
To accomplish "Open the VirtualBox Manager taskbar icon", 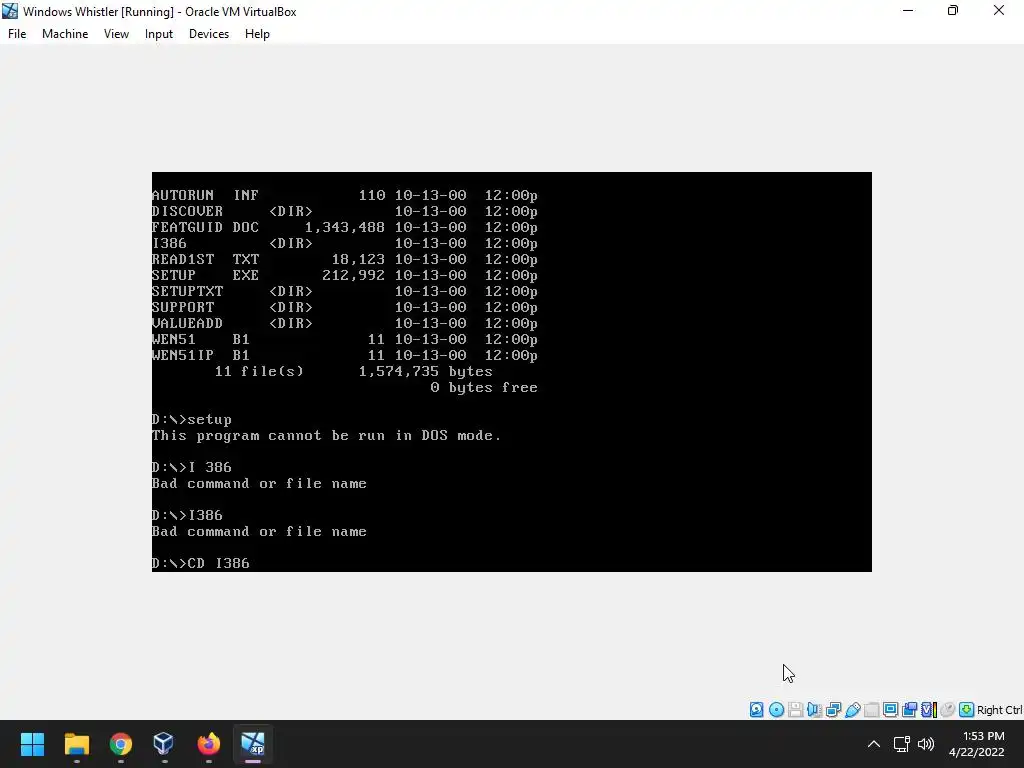I will coord(164,744).
